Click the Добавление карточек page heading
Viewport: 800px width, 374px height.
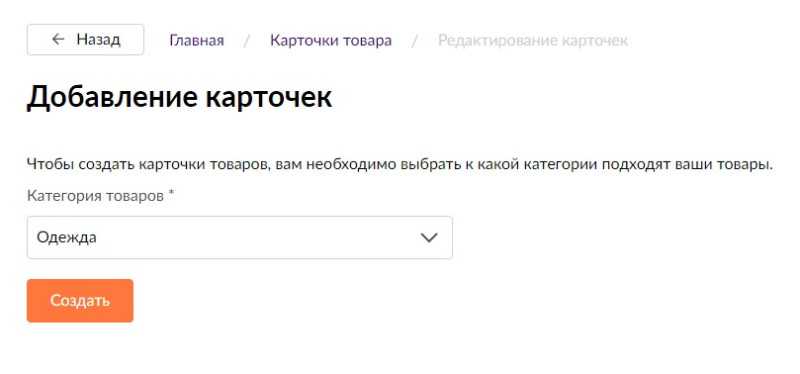[179, 97]
